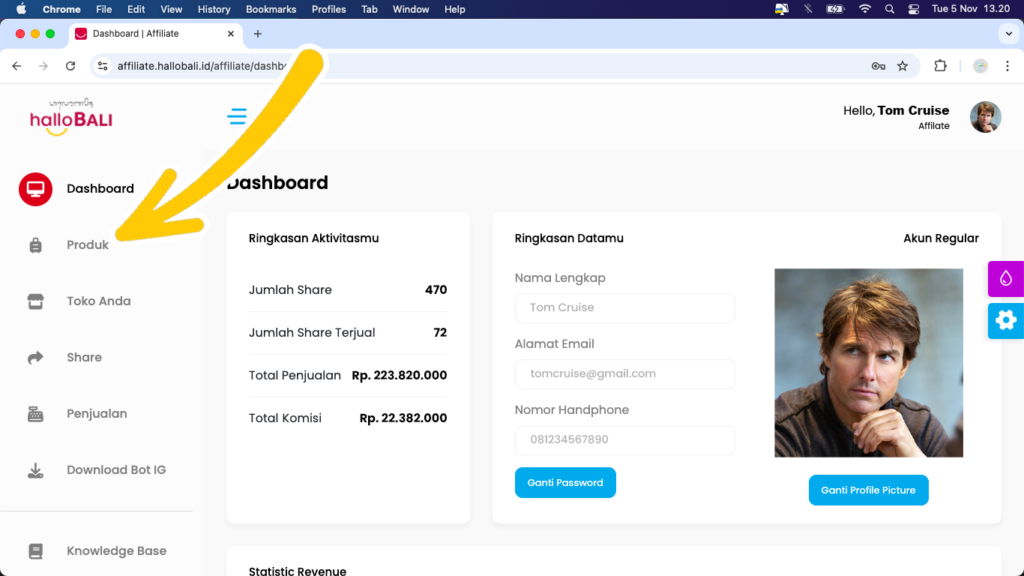This screenshot has height=576, width=1024.
Task: Click the Chrome back arrow
Action: coord(17,66)
